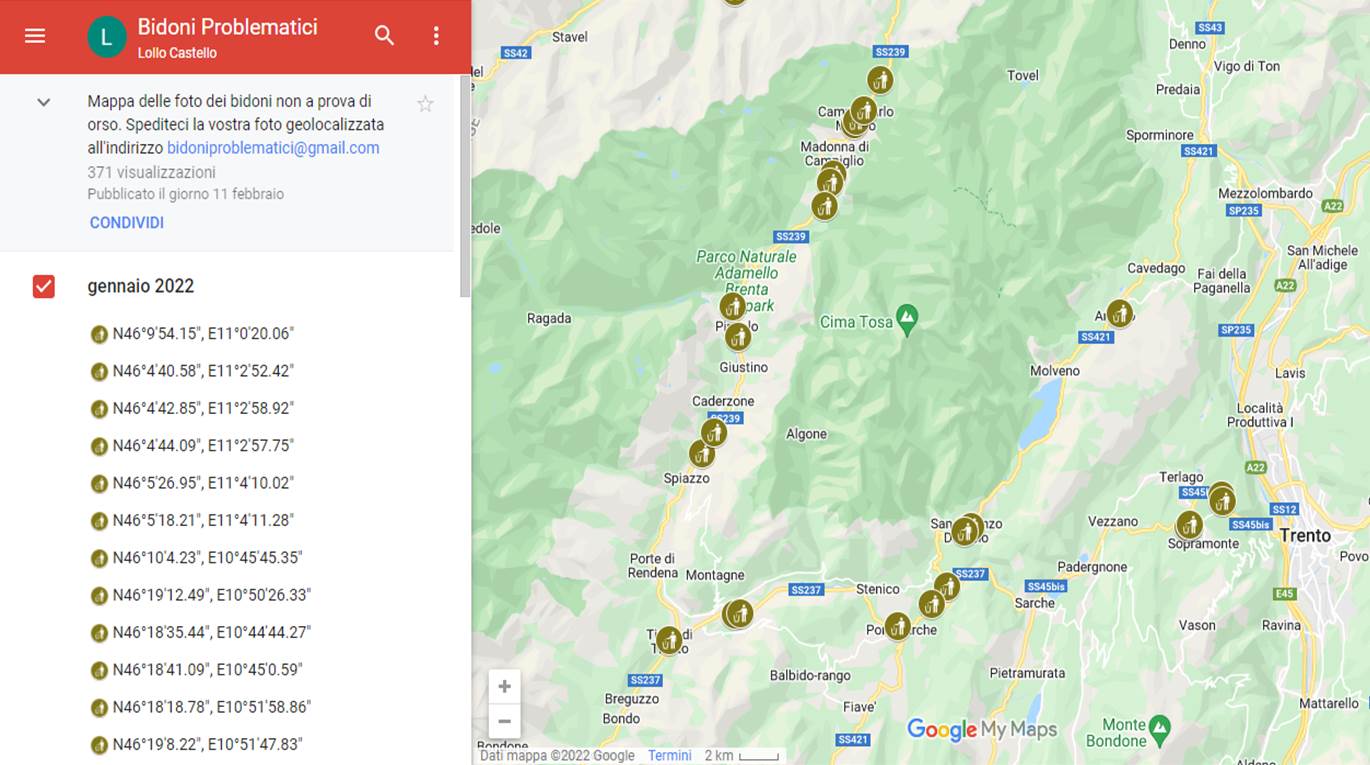Click the Cima Tosa mountain peak icon
The width and height of the screenshot is (1370, 765).
[x=907, y=319]
